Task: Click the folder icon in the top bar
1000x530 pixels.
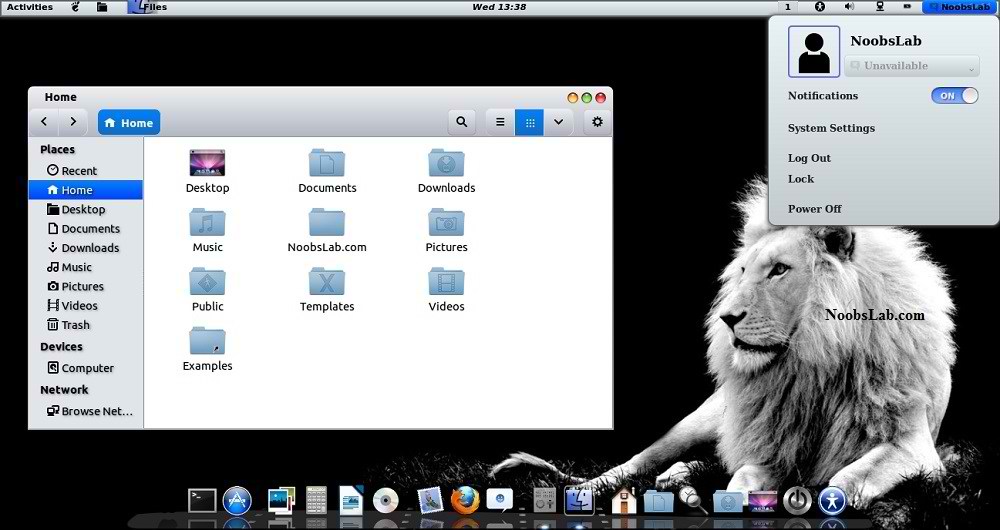Action: click(102, 6)
